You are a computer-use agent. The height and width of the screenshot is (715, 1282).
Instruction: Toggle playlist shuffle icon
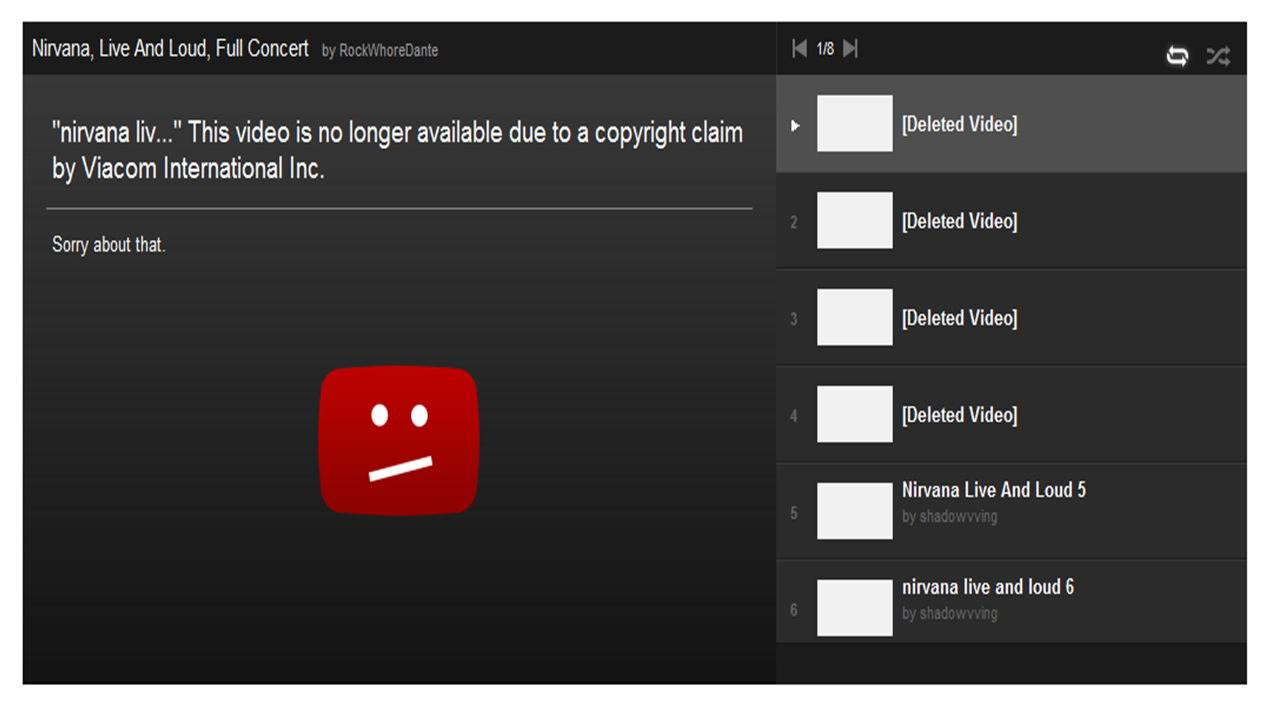click(x=1217, y=56)
